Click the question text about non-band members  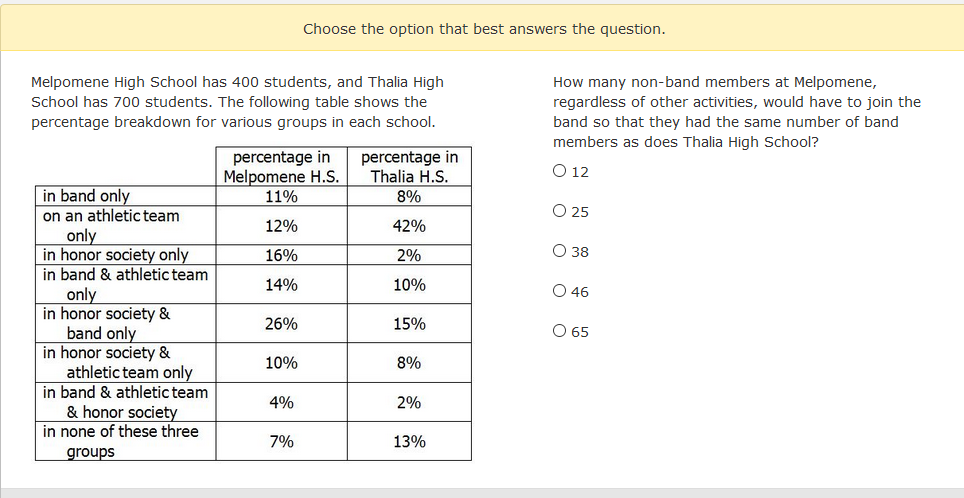coord(737,112)
